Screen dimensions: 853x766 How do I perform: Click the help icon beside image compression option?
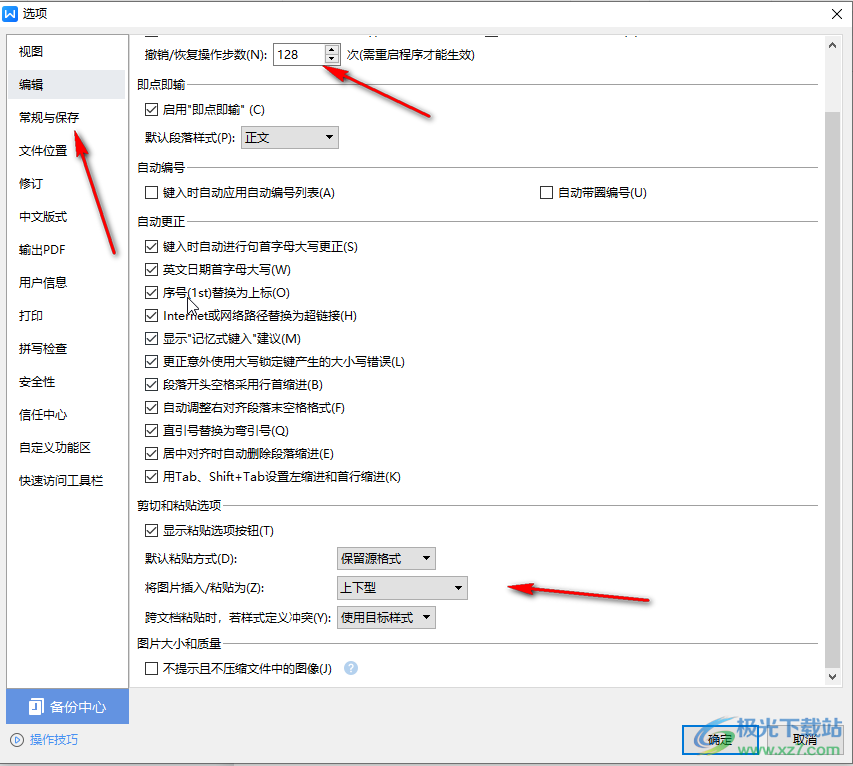[x=351, y=669]
